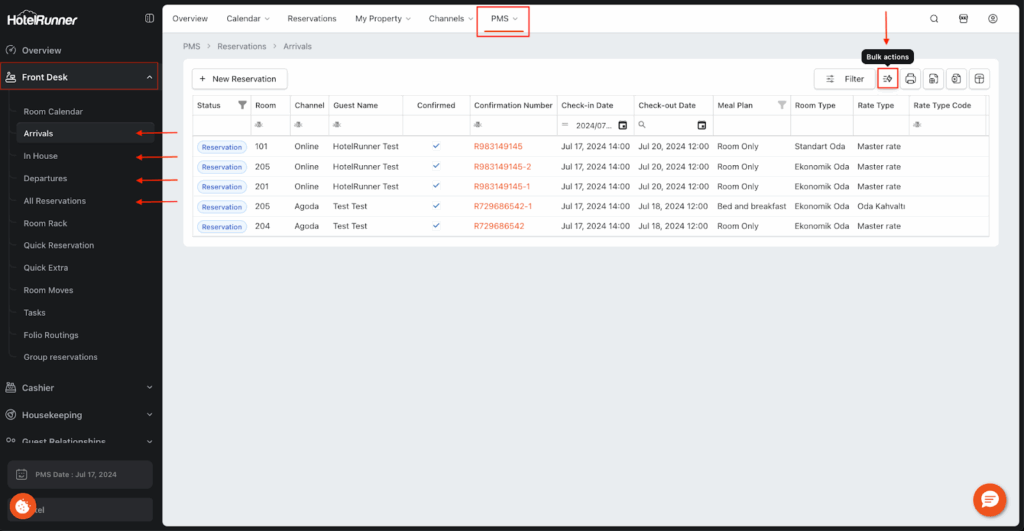The image size is (1024, 531).
Task: Open the orange chat support bubble
Action: (x=989, y=498)
